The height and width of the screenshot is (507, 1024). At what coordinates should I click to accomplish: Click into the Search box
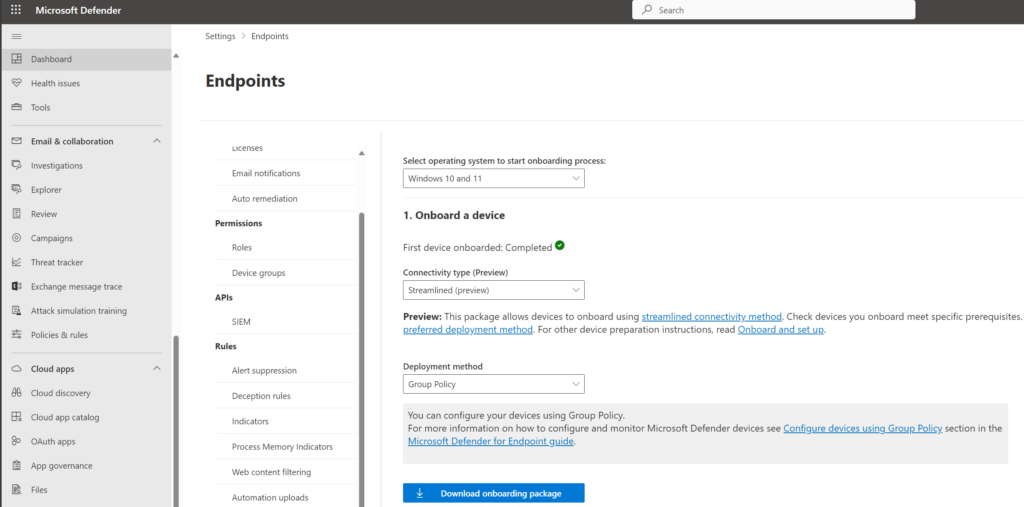pyautogui.click(x=774, y=10)
